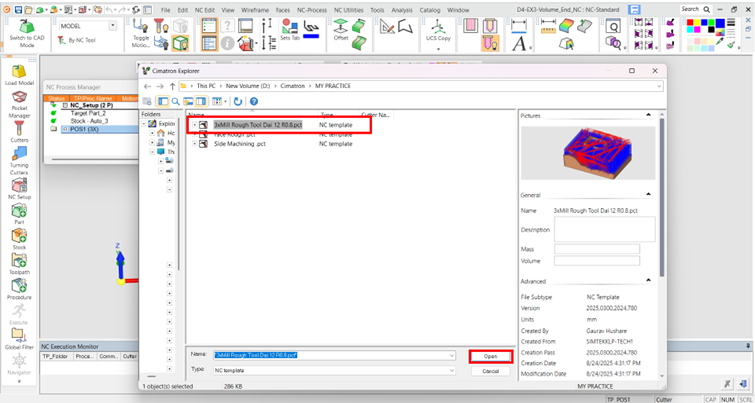The height and width of the screenshot is (403, 755).
Task: Click the Open button
Action: tap(490, 356)
